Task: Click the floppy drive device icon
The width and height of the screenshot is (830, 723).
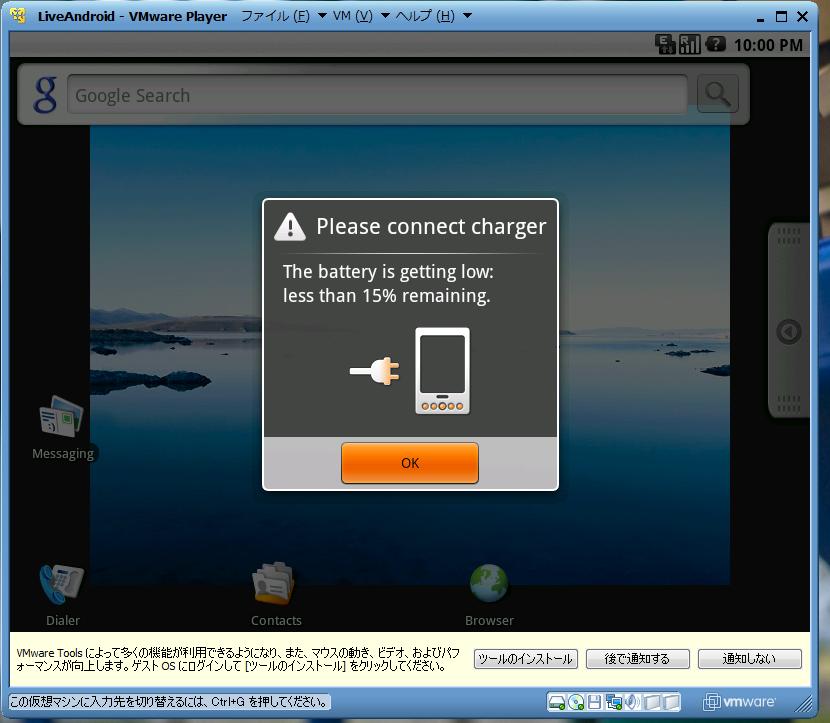Action: pyautogui.click(x=594, y=702)
